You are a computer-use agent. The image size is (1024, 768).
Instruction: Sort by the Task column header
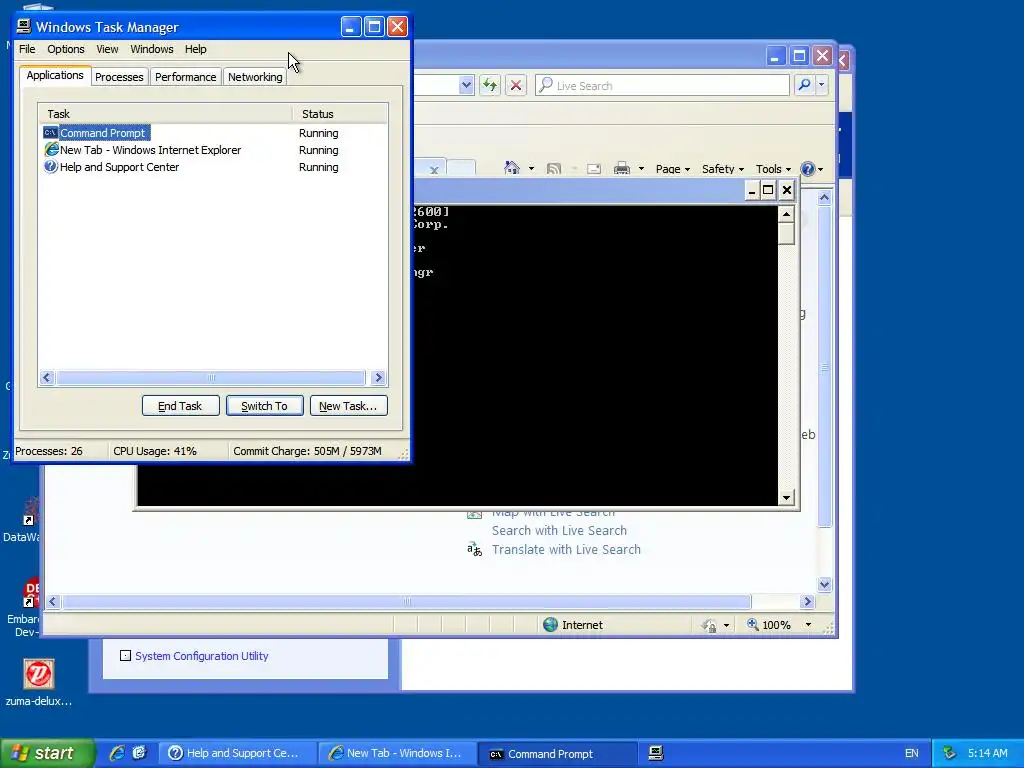coord(165,114)
